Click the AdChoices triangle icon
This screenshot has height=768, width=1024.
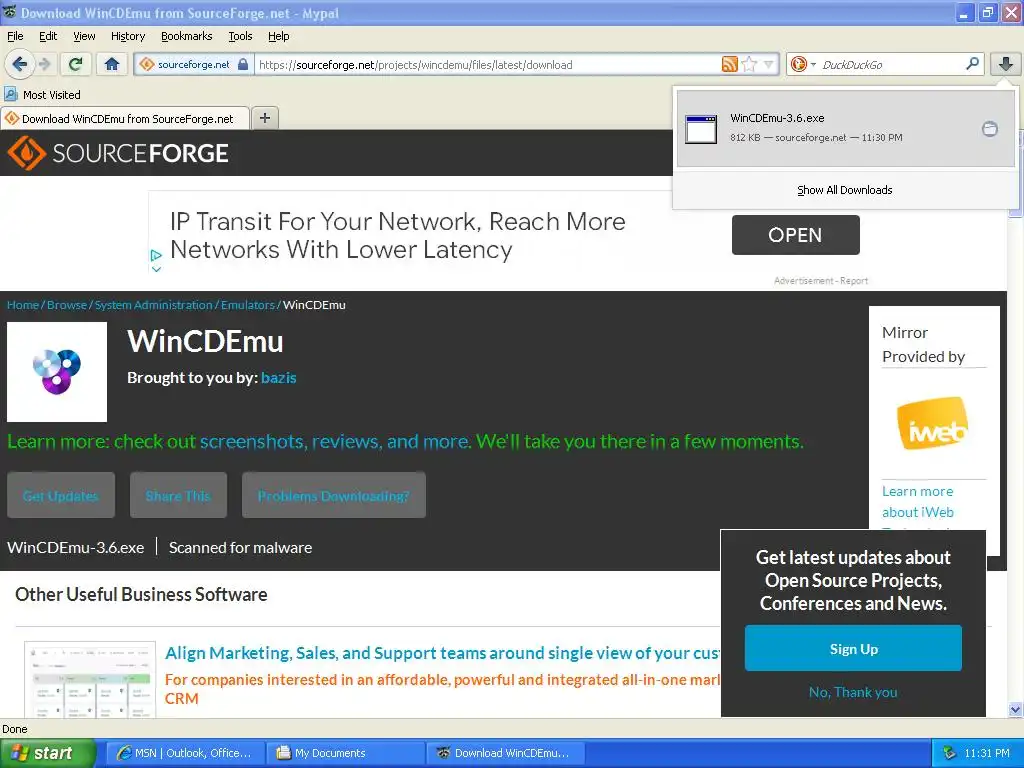pos(156,255)
